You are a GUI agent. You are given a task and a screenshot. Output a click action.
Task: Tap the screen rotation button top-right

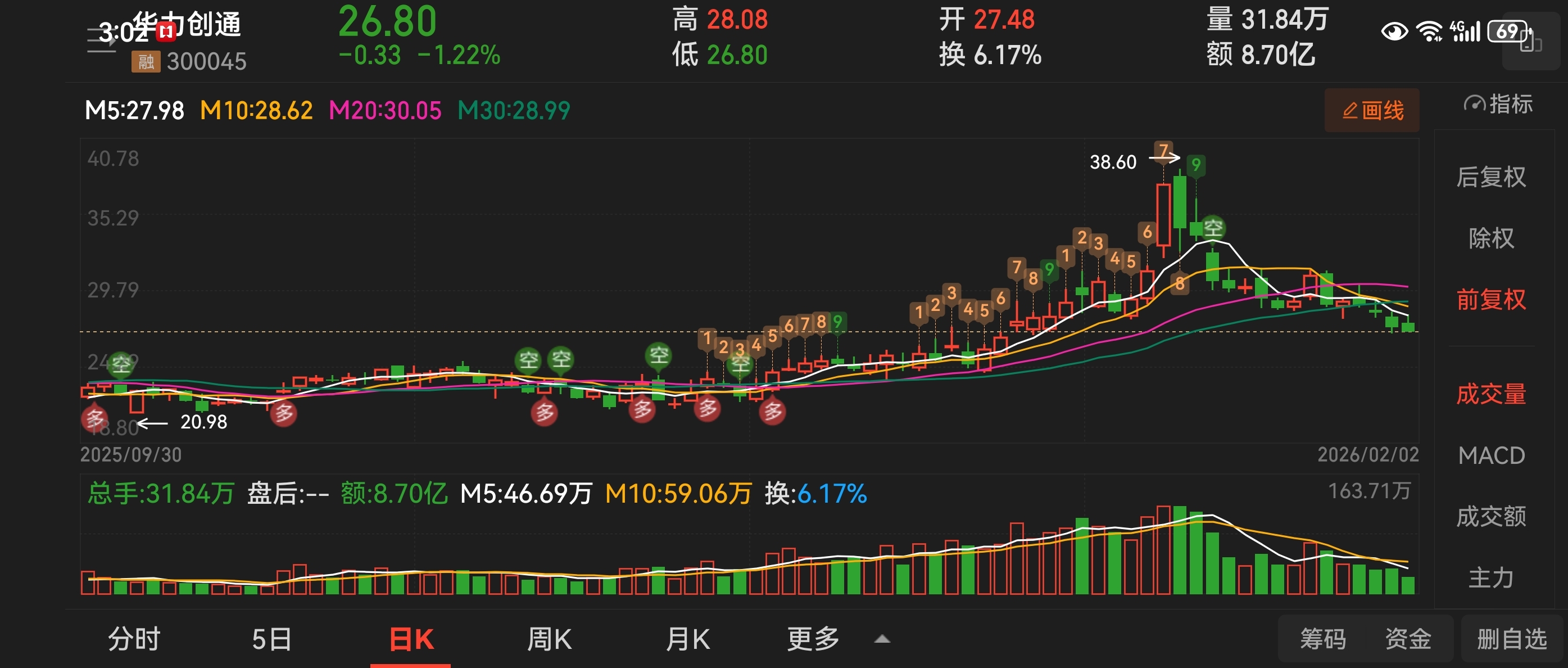1530,42
